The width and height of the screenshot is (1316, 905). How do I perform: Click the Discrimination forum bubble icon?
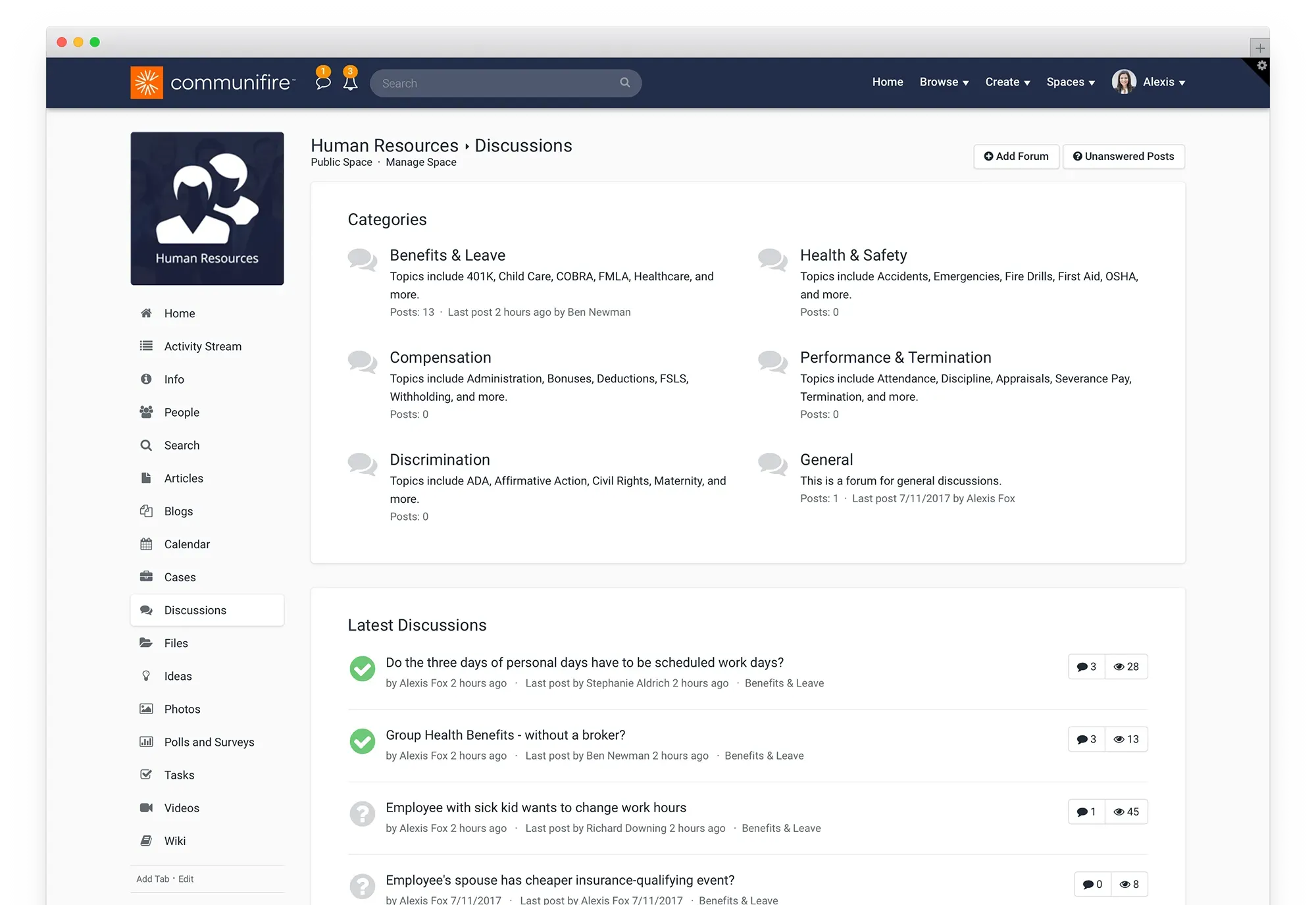[x=363, y=464]
